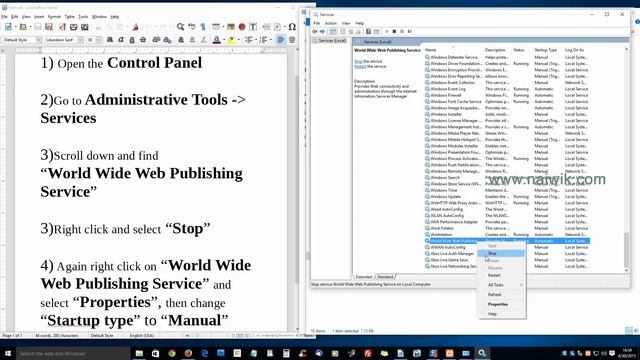This screenshot has width=640, height=360.
Task: Expand All Tasks submenu in context menu
Action: click(501, 284)
